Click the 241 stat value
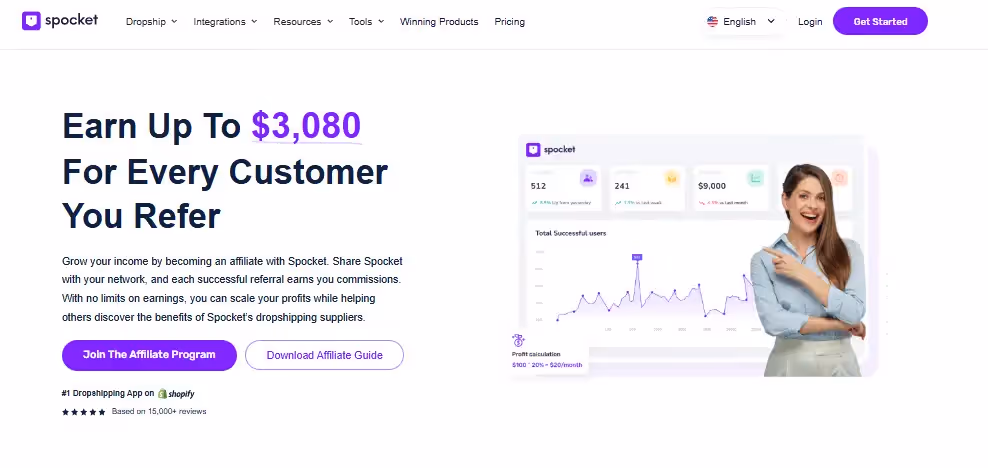Screen dimensions: 988x468 [622, 186]
